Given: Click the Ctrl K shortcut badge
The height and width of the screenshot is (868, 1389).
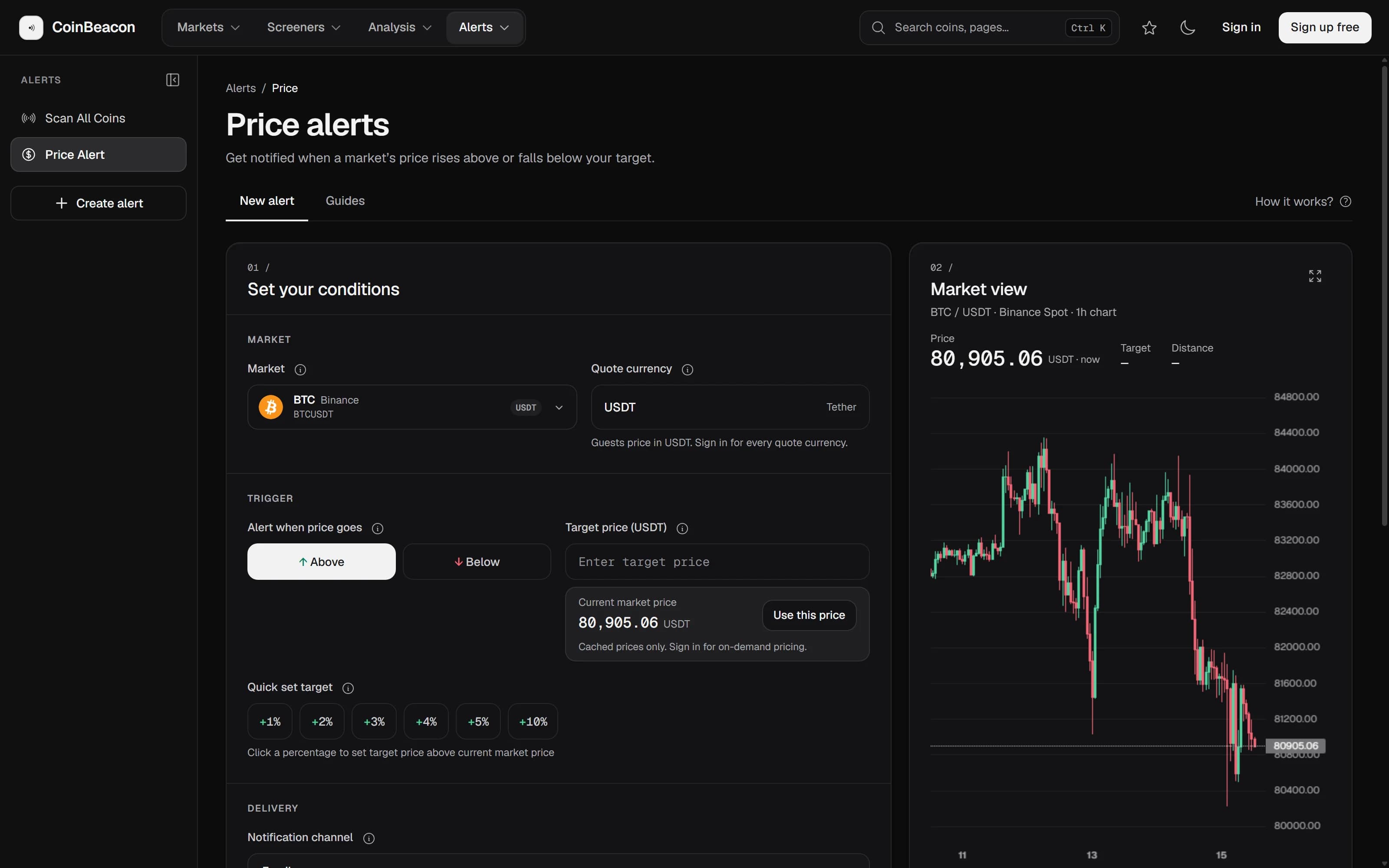Looking at the screenshot, I should coord(1088,27).
